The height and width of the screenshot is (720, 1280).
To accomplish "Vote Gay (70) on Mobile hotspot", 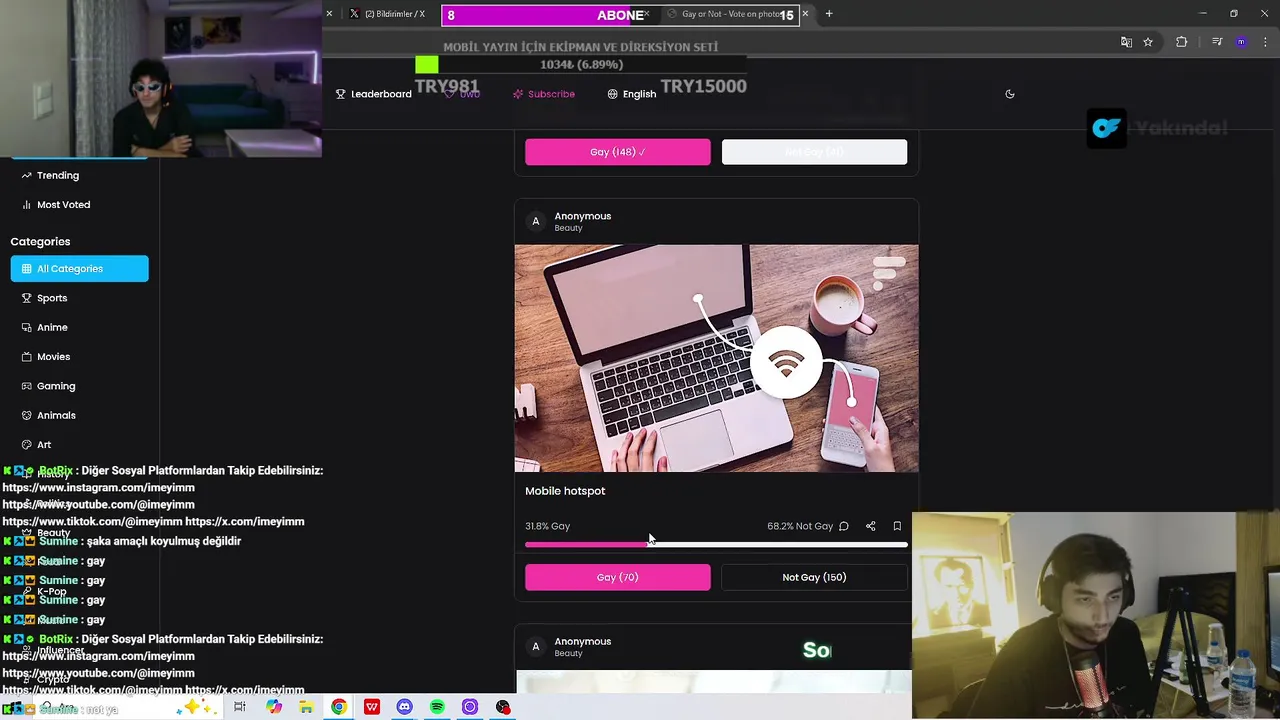I will (618, 577).
